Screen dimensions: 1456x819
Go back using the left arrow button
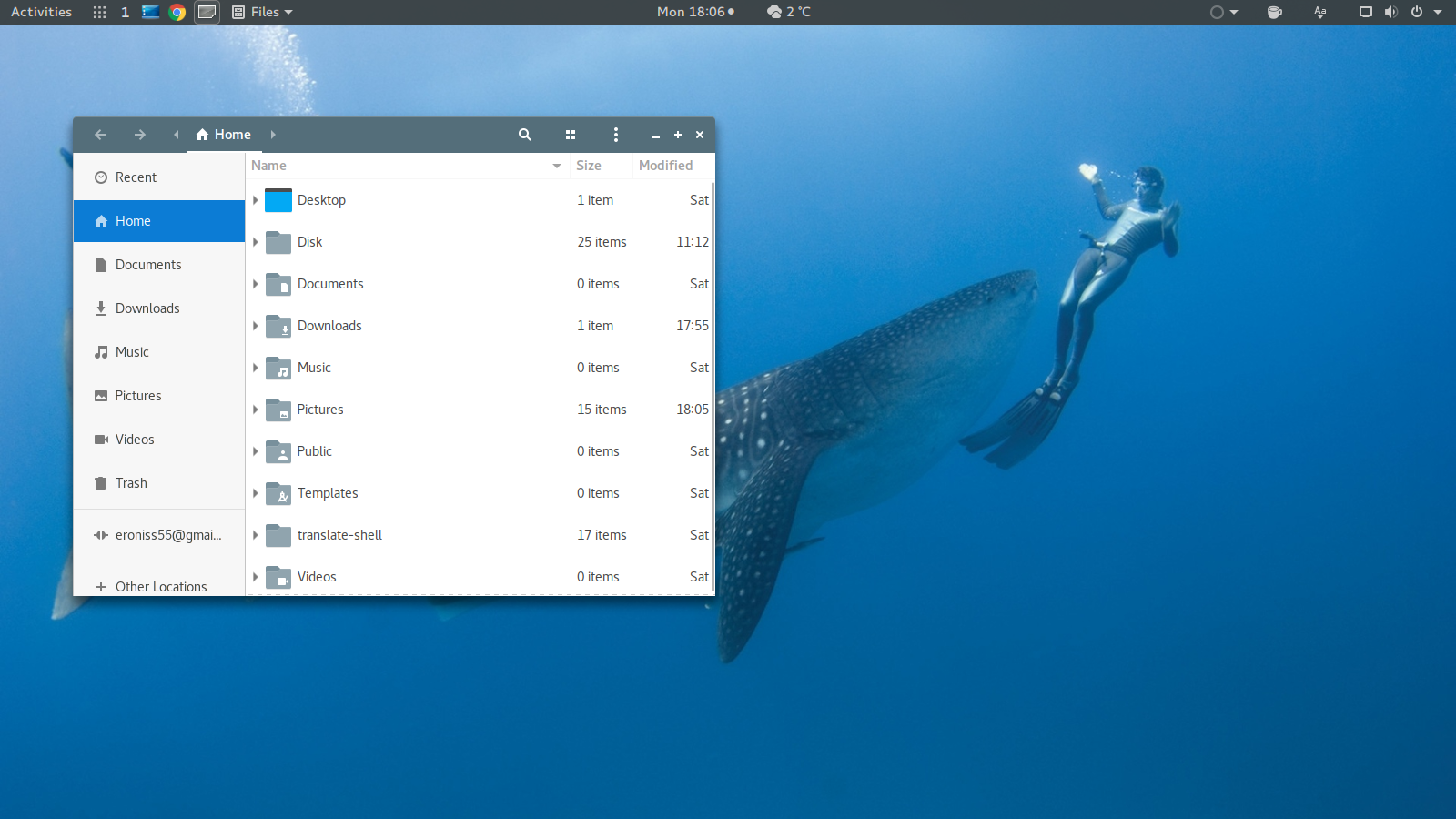100,135
